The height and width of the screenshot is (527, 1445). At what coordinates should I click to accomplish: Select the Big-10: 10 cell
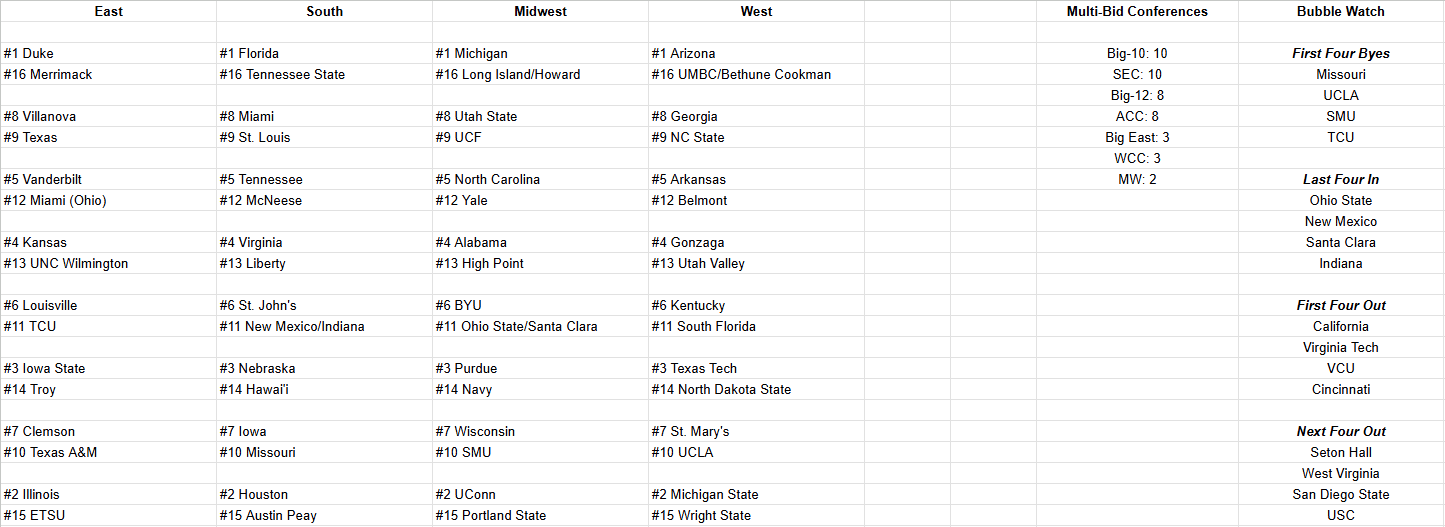coord(1136,54)
